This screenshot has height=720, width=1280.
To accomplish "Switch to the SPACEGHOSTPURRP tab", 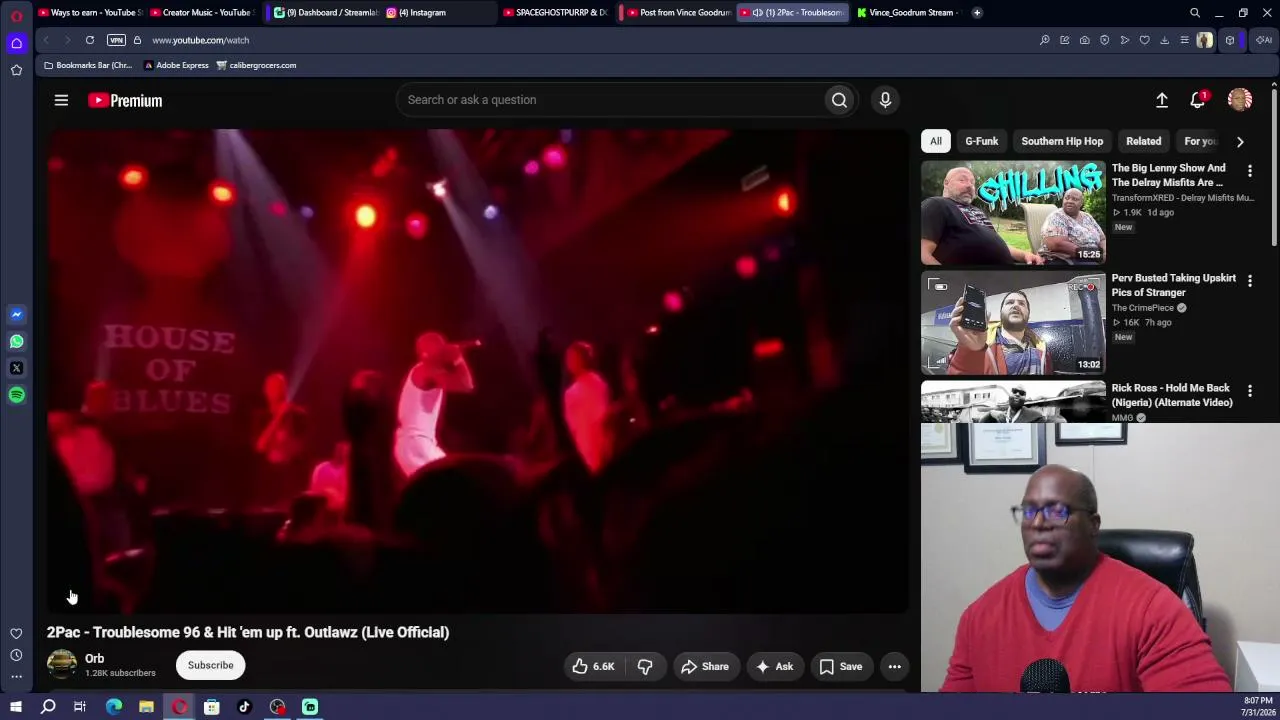I will click(556, 13).
